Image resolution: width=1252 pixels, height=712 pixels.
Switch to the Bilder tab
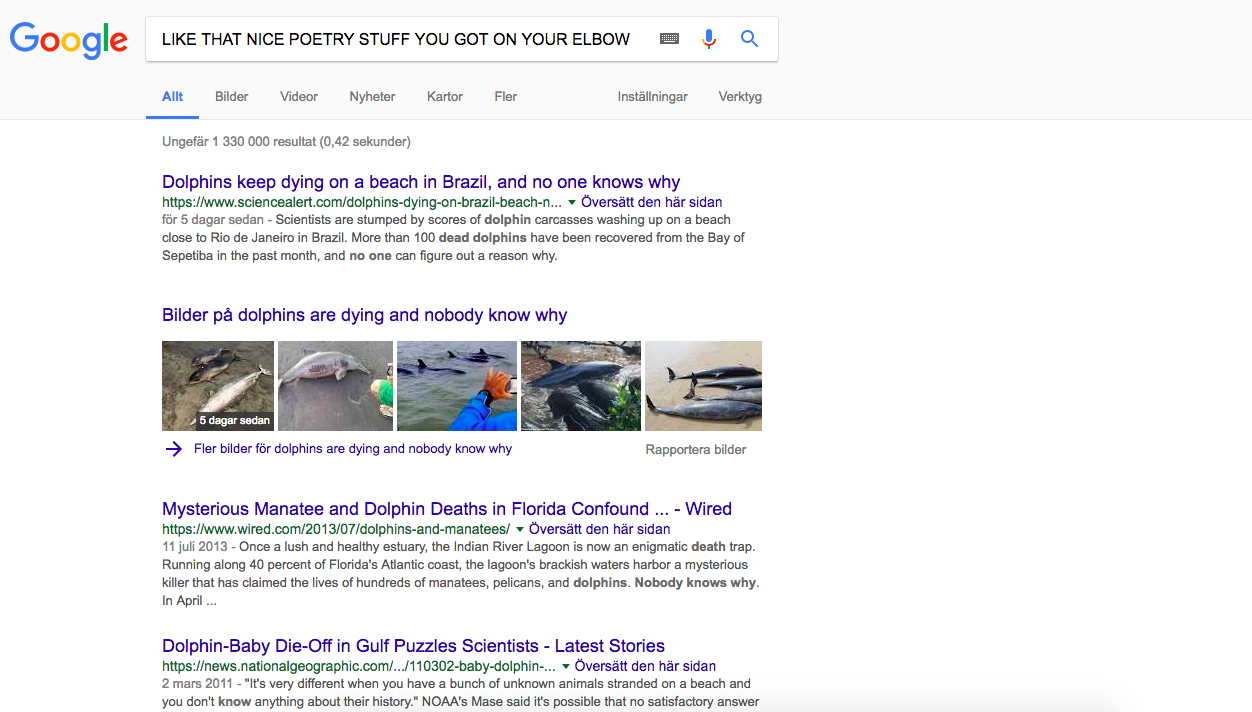click(231, 97)
